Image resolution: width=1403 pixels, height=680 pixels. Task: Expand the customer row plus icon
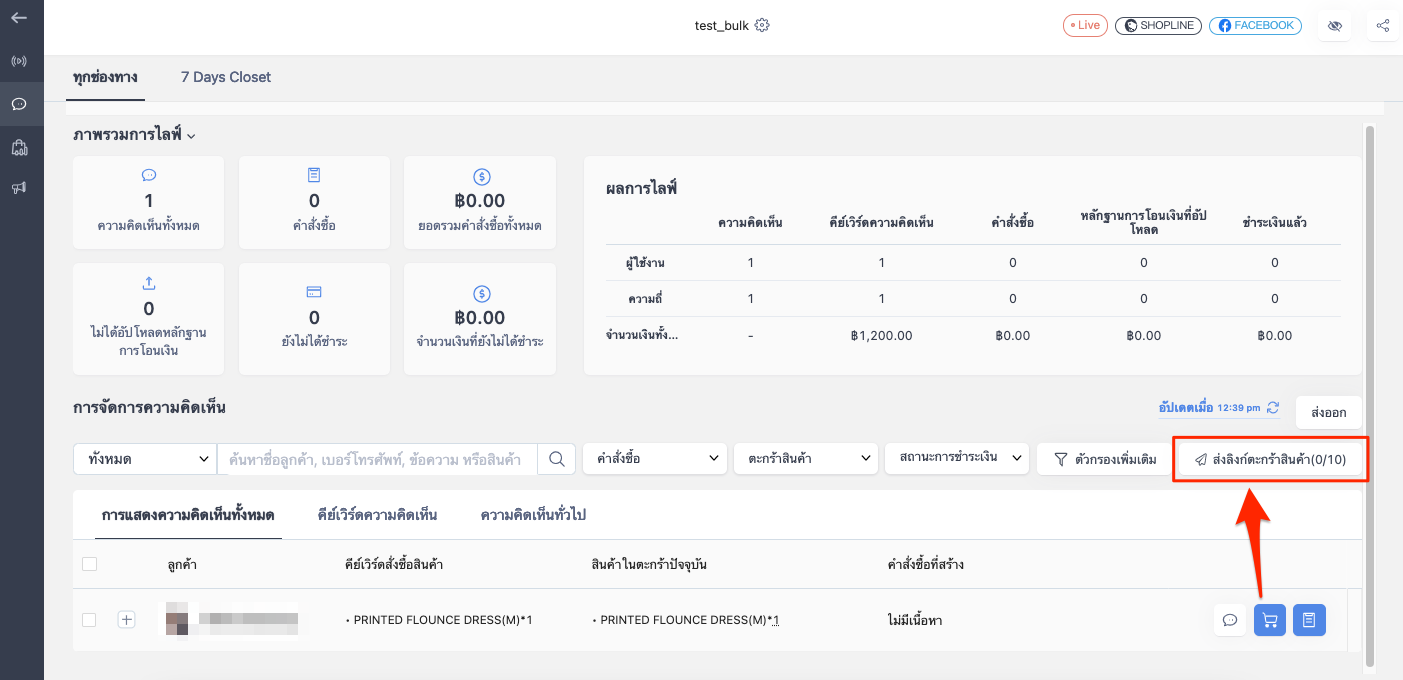126,620
